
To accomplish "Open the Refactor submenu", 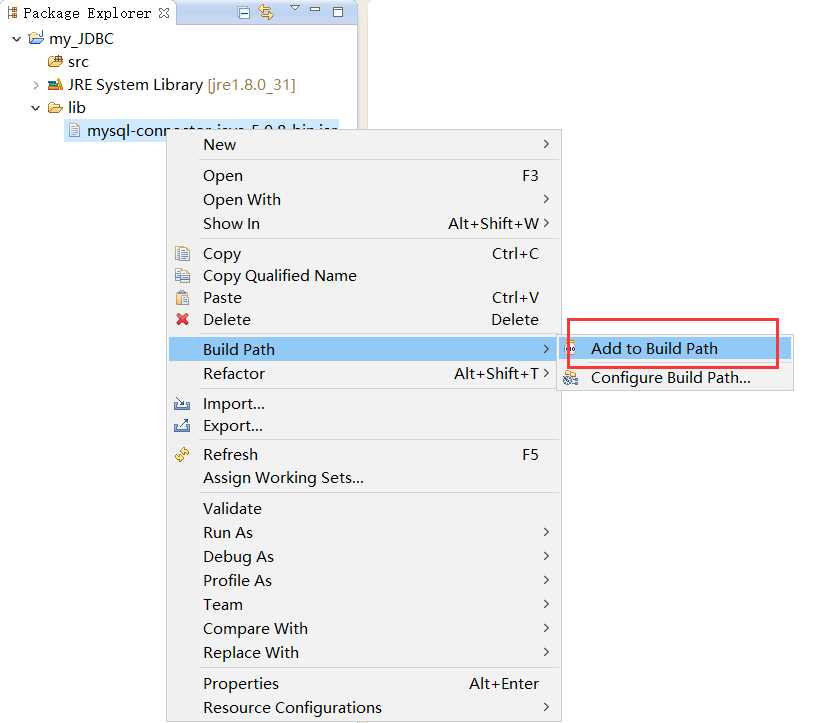I will click(364, 374).
